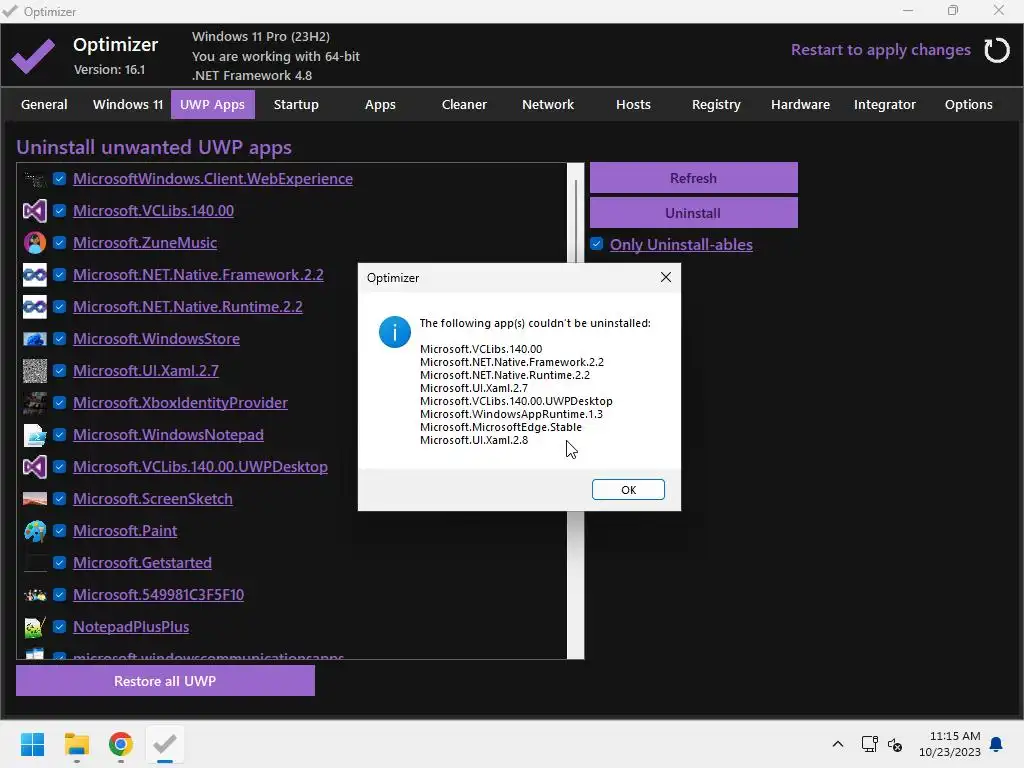The height and width of the screenshot is (768, 1024).
Task: Switch to the General tab
Action: [44, 104]
